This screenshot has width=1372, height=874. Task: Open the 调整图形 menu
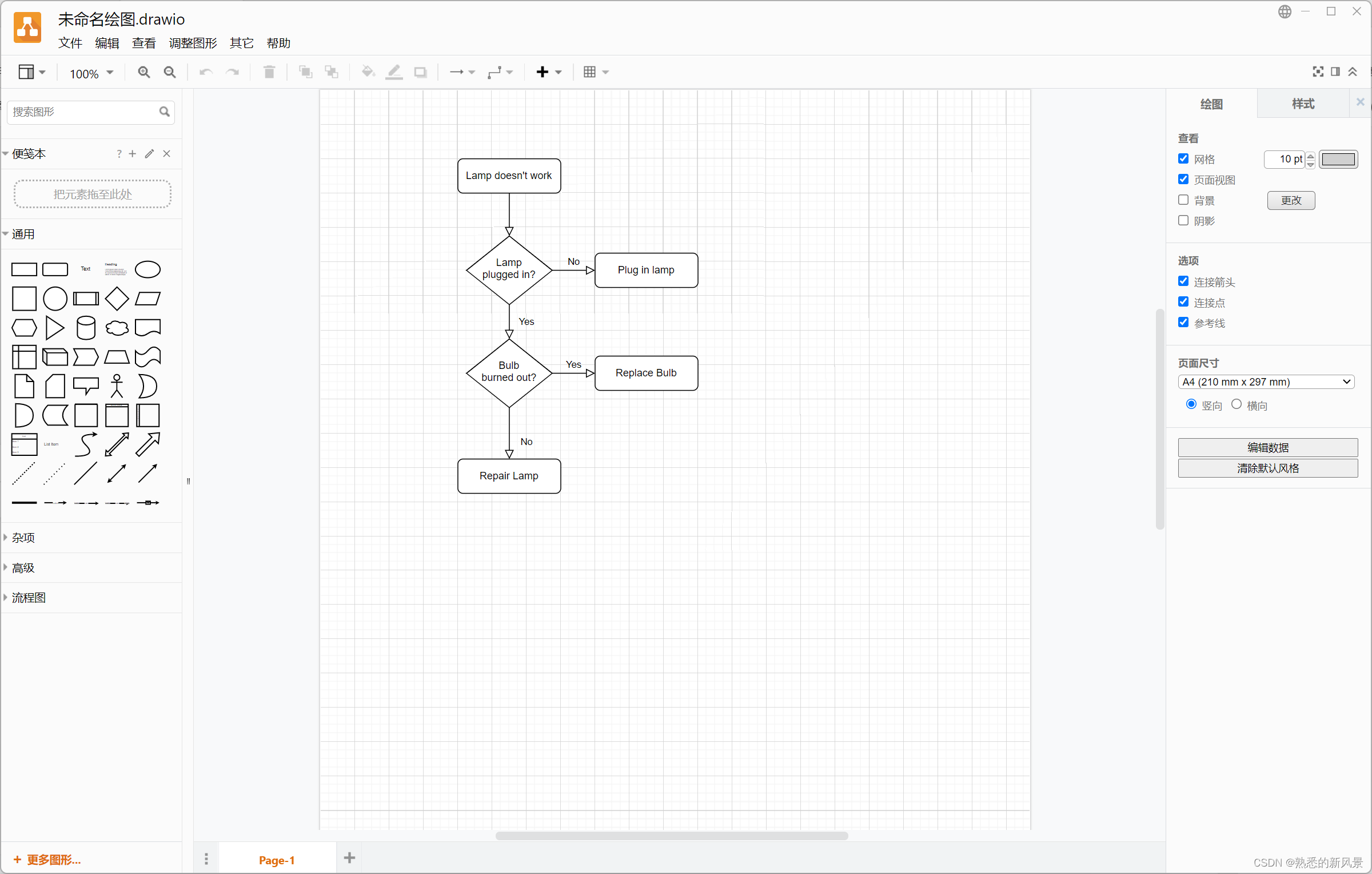(193, 43)
